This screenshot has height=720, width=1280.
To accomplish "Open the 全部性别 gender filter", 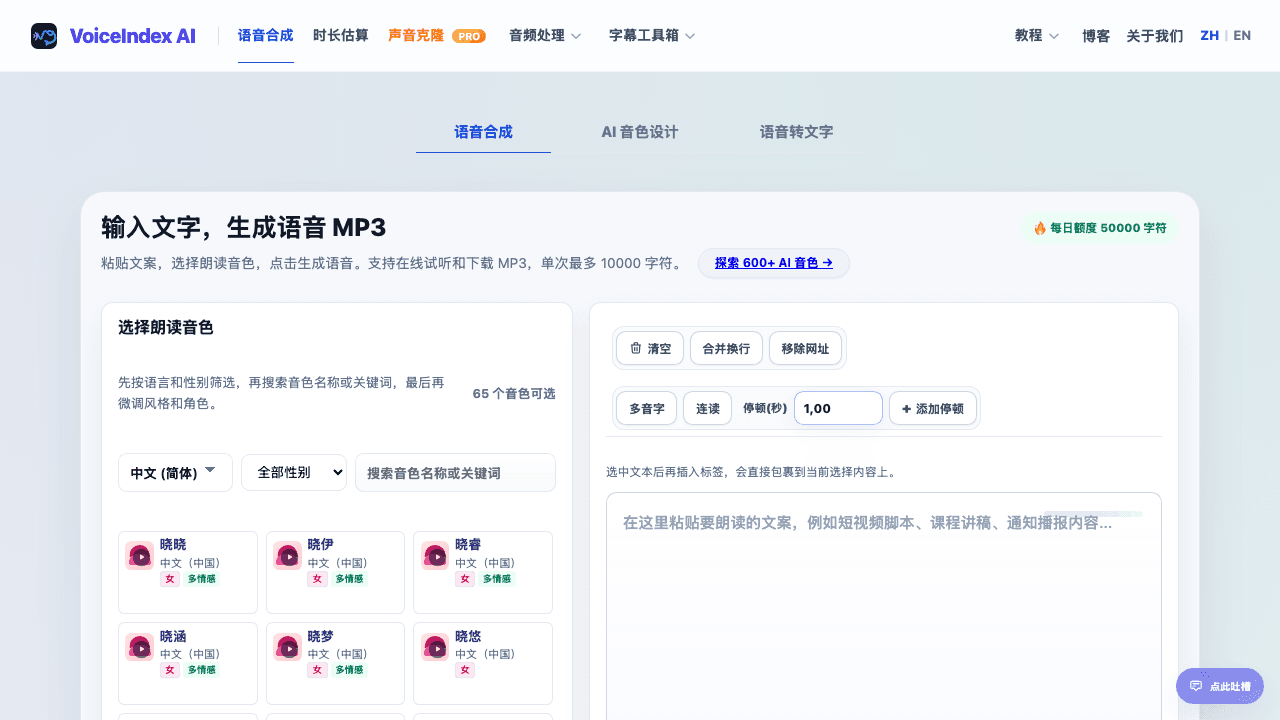I will tap(294, 472).
